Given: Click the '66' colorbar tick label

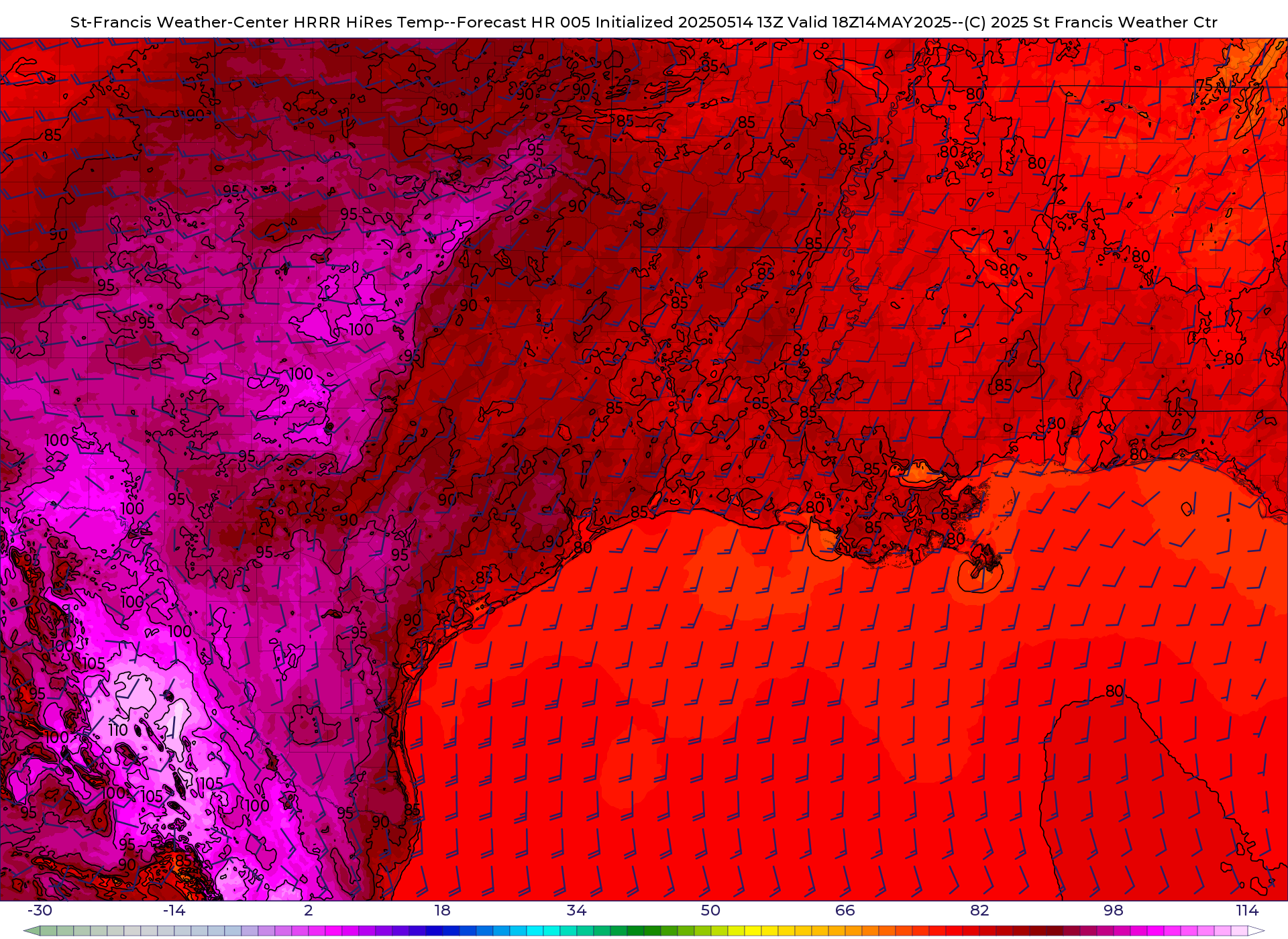Looking at the screenshot, I should 845,910.
